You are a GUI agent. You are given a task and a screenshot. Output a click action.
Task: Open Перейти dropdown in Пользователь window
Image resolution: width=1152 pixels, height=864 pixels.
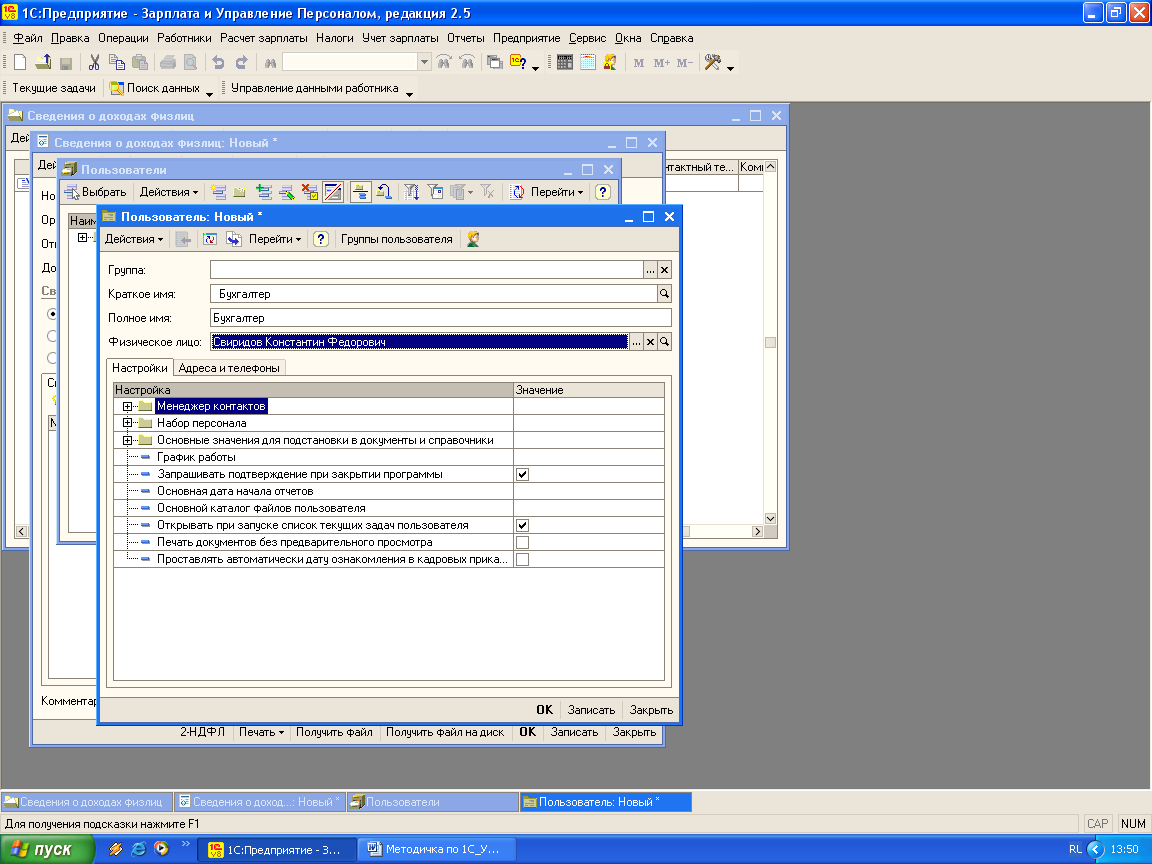click(275, 239)
